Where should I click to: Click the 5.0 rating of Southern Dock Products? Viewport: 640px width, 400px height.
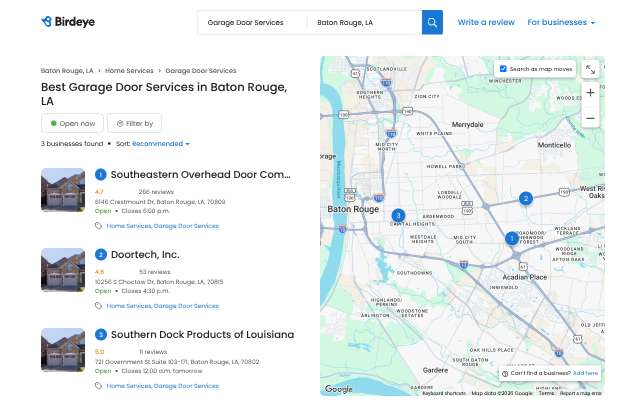[99, 352]
